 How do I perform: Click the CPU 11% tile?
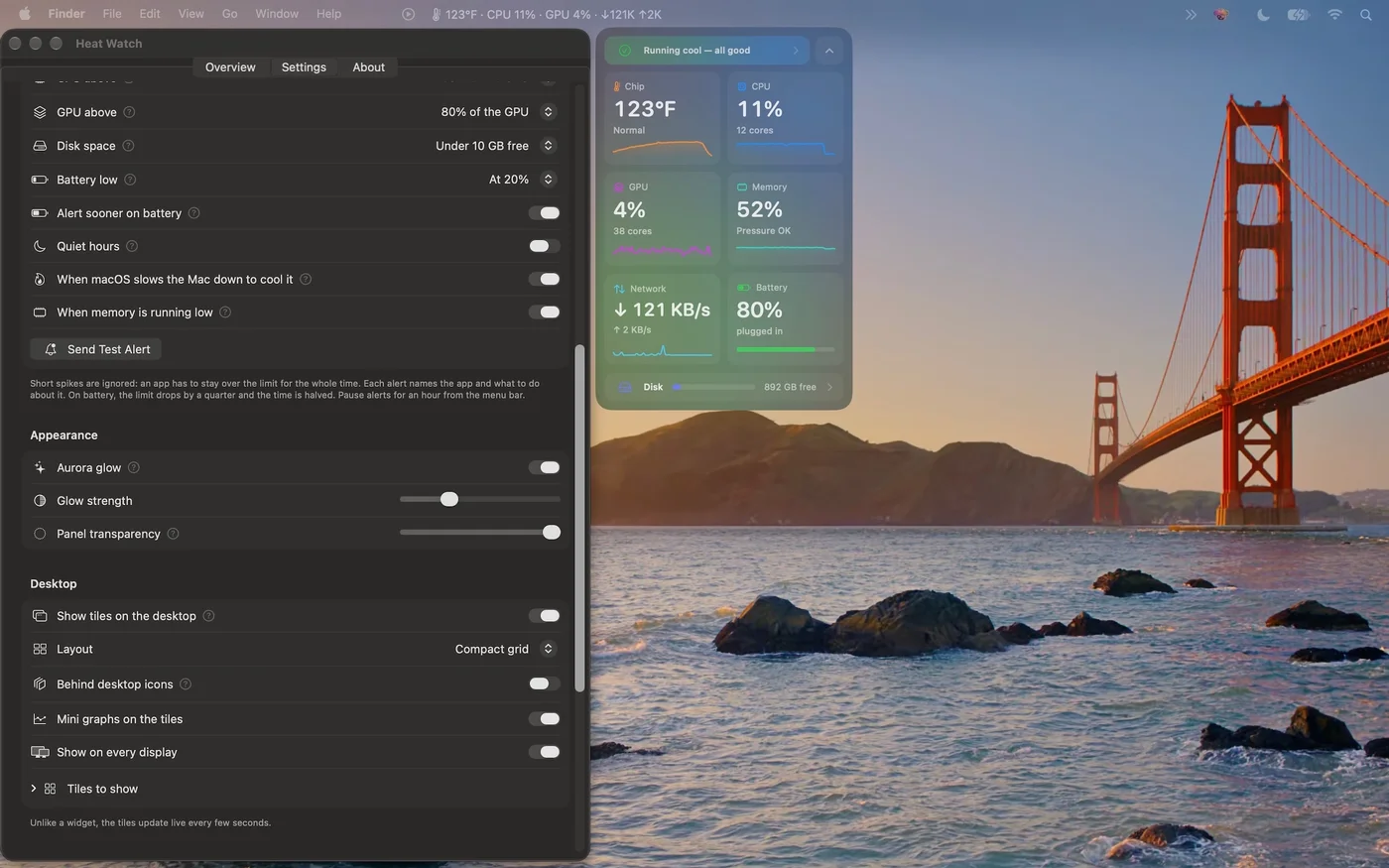pos(786,118)
